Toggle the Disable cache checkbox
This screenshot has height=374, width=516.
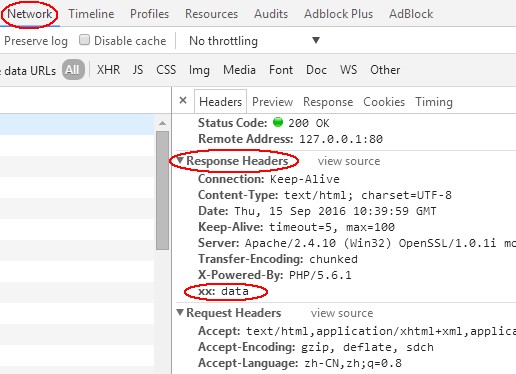click(x=84, y=40)
